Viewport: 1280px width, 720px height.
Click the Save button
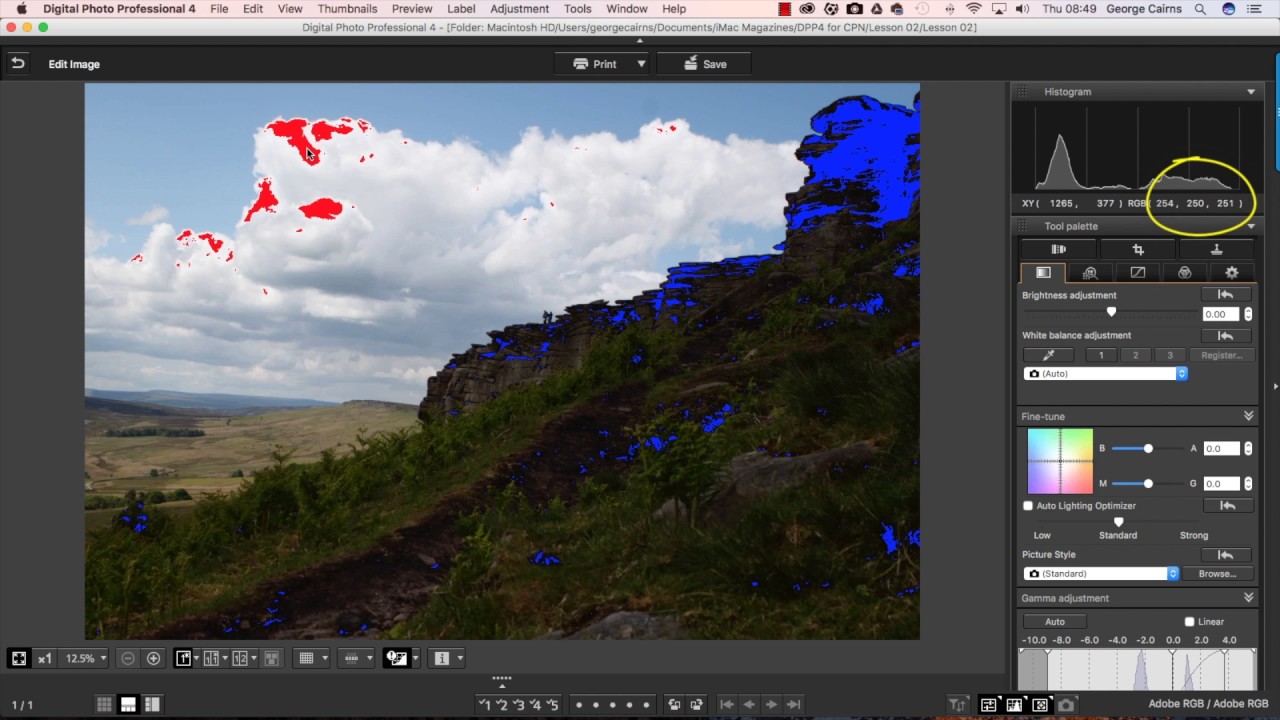click(705, 64)
